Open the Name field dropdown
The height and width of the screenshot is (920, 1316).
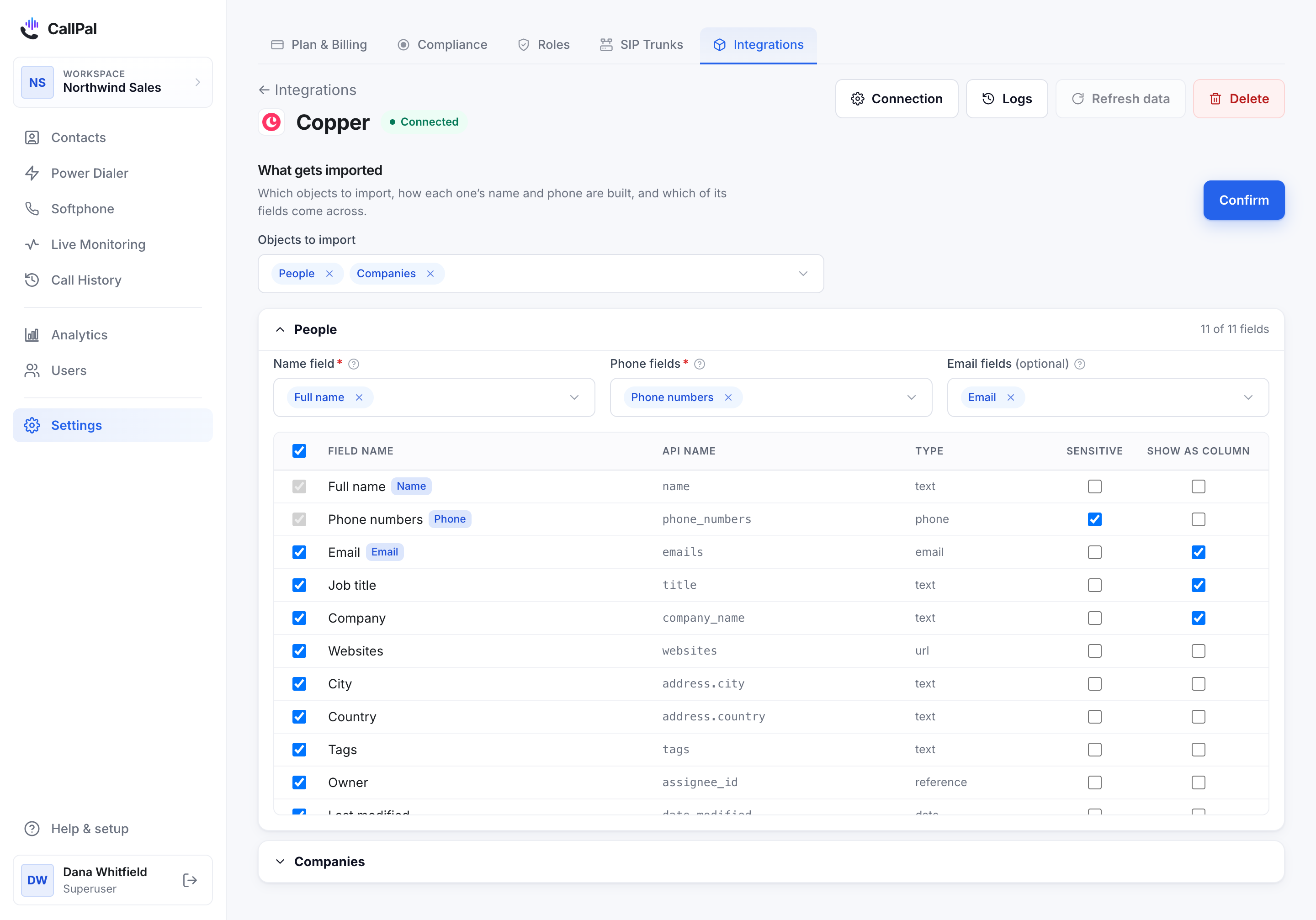(434, 397)
